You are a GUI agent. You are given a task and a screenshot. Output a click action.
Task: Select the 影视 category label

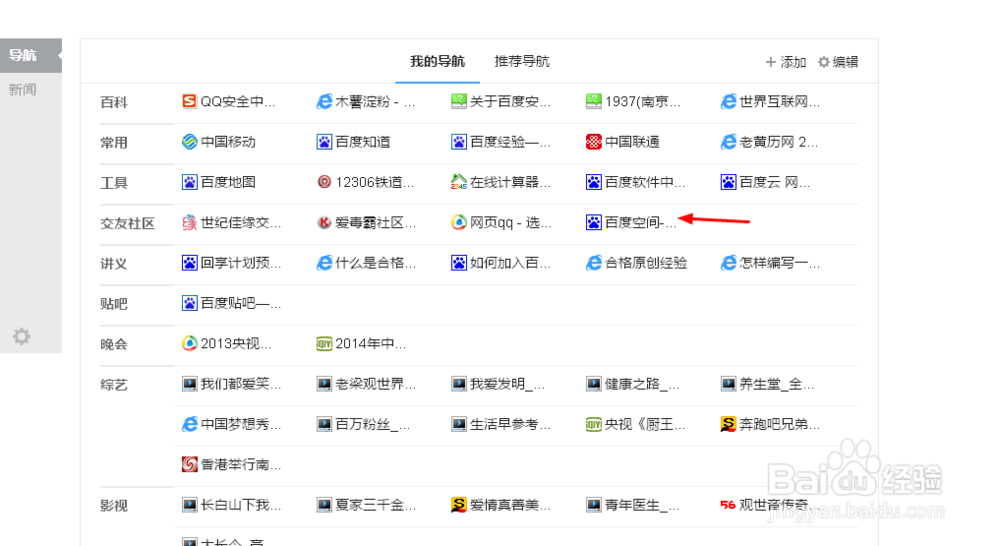click(x=114, y=506)
